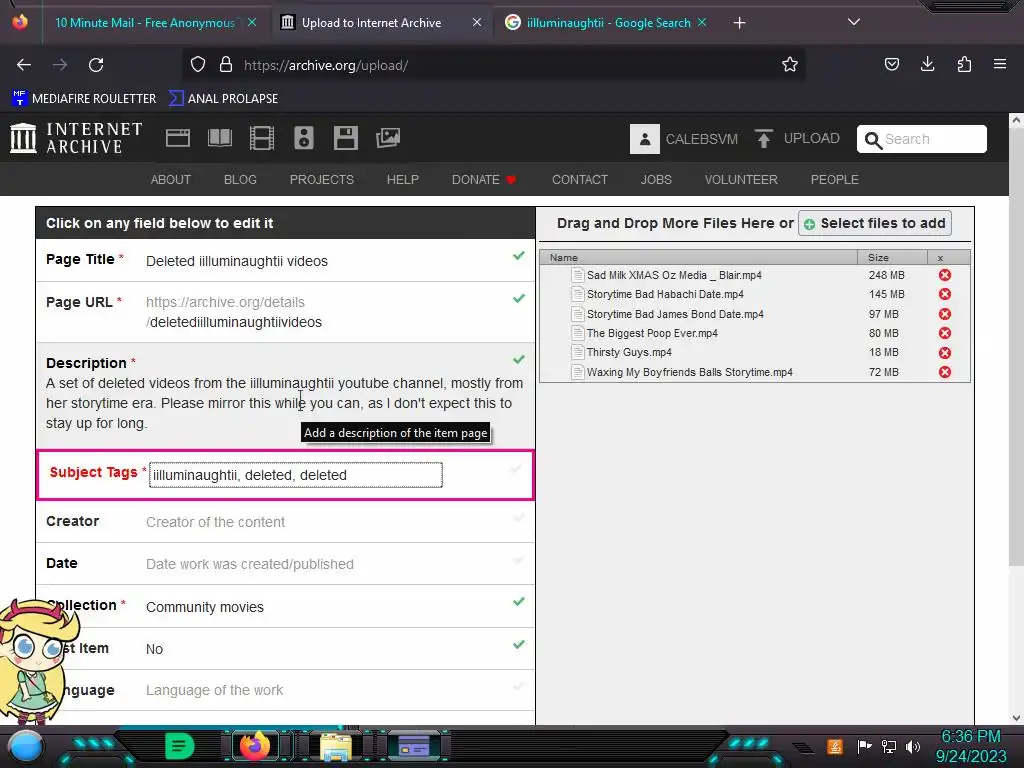Remove The Biggest Poop Ever.mp4
Image resolution: width=1024 pixels, height=768 pixels.
[944, 333]
